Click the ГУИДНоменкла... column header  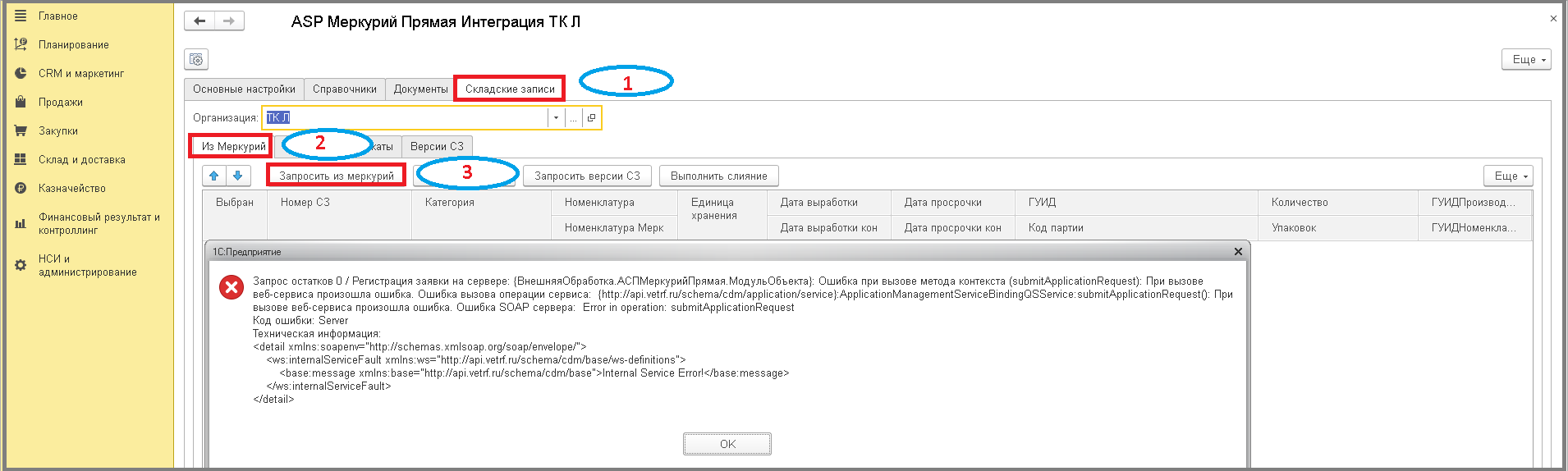[x=1474, y=227]
